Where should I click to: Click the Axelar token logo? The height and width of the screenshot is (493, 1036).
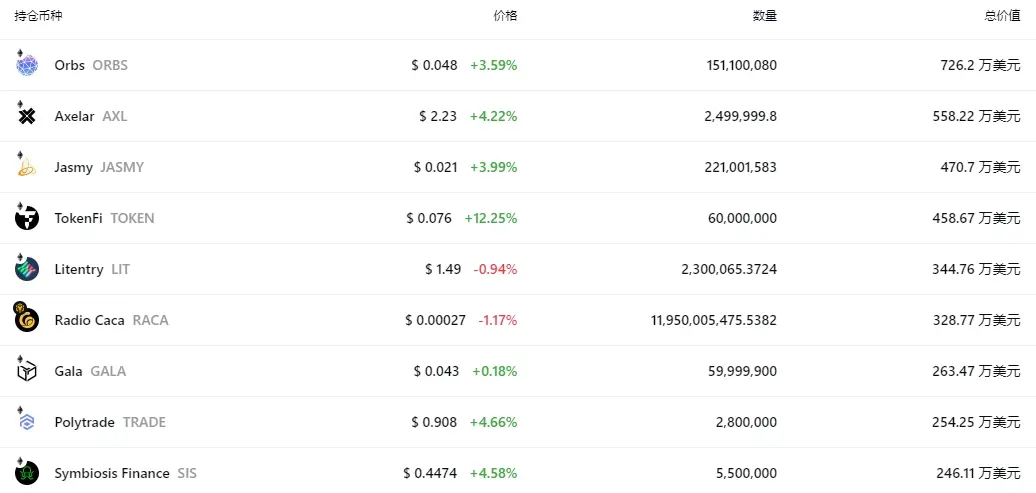(27, 116)
